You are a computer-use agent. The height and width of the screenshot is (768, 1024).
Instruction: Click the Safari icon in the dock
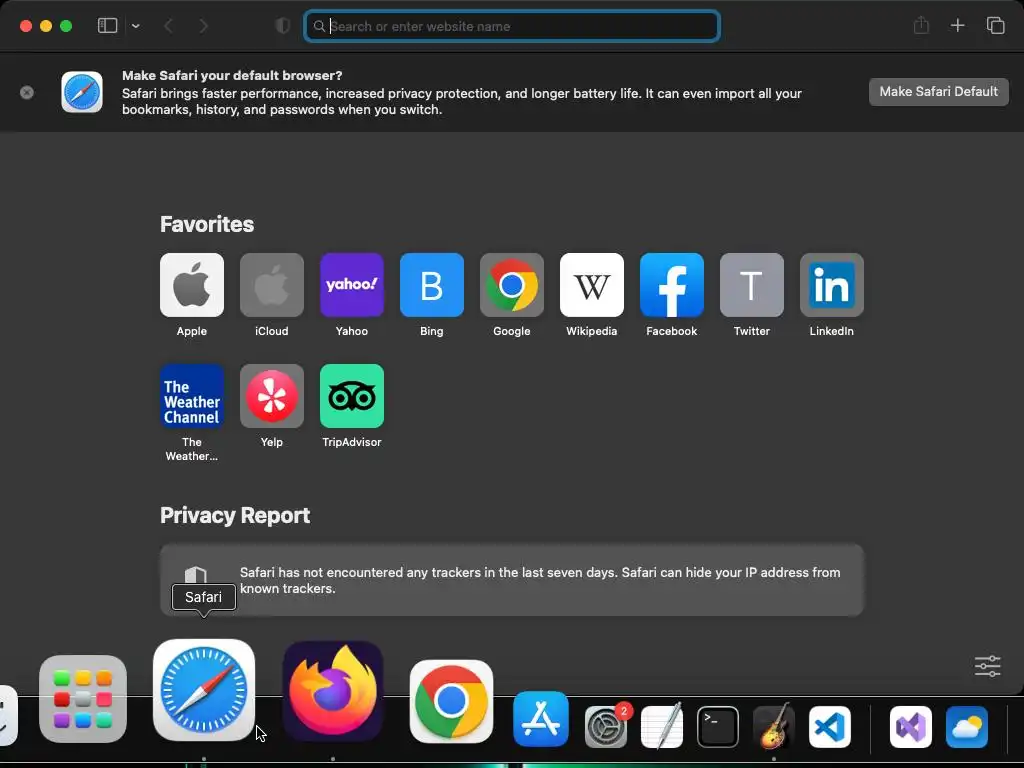click(204, 690)
